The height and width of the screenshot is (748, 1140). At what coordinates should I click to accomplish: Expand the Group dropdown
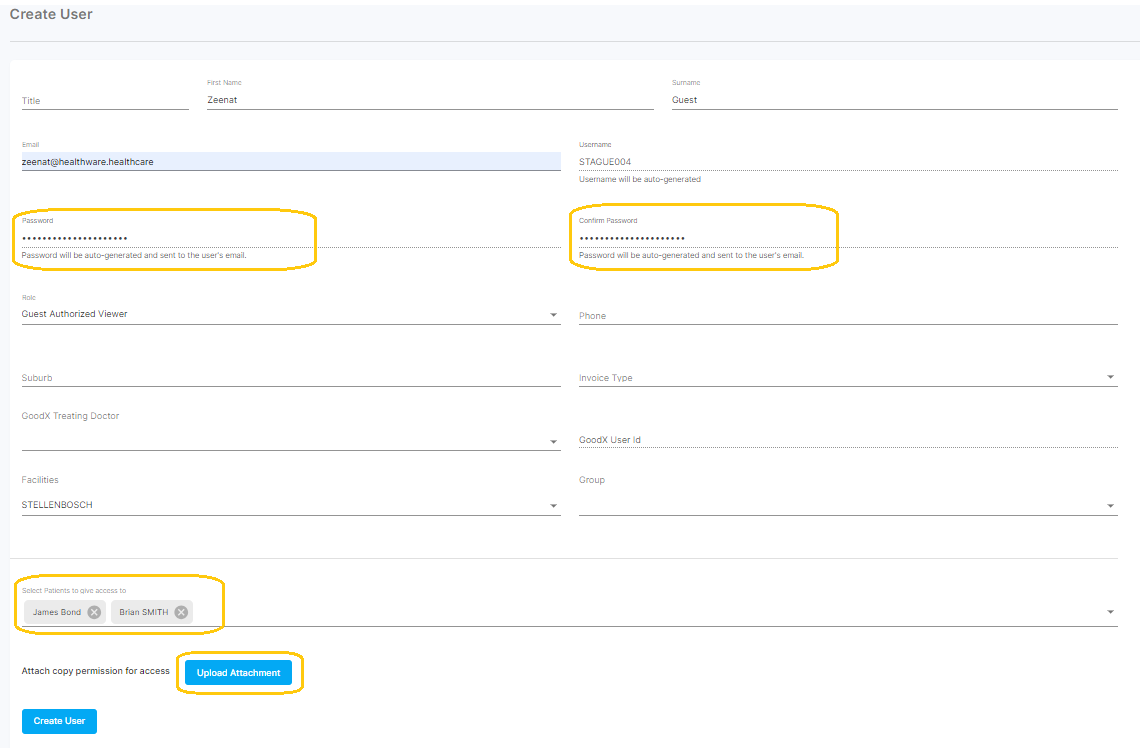[1110, 506]
